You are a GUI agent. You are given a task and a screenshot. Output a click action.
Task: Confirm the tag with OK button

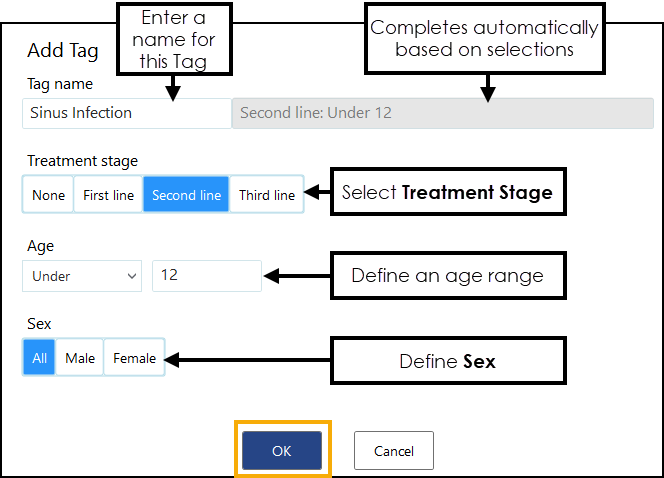[x=281, y=451]
